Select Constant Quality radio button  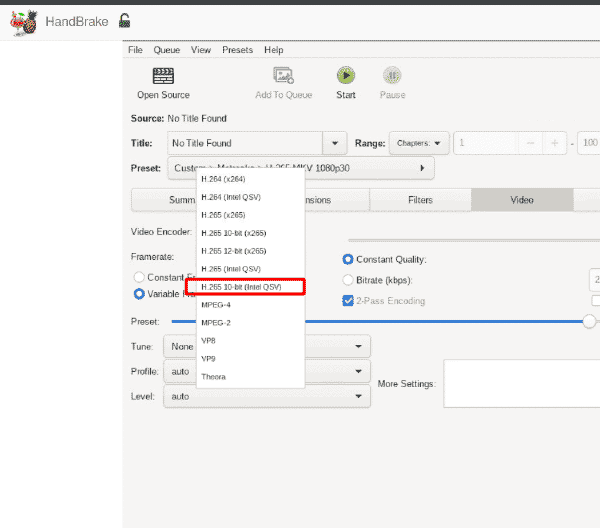pos(347,259)
